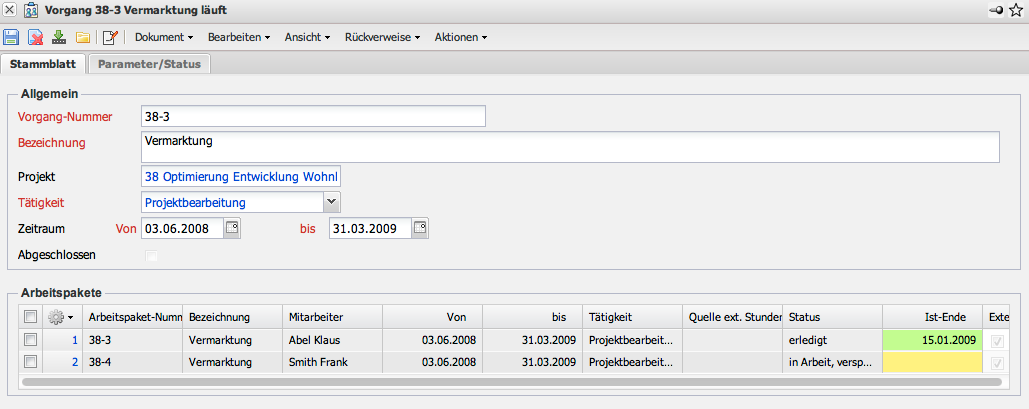The height and width of the screenshot is (409, 1029).
Task: Click the edit pencil icon in toolbar
Action: pyautogui.click(x=110, y=38)
